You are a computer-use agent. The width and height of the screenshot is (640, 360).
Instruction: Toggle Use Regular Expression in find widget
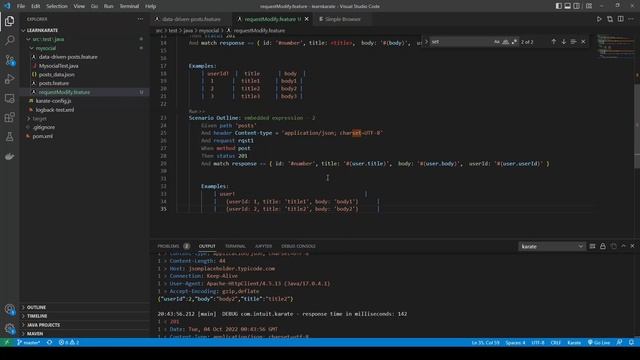pyautogui.click(x=514, y=42)
